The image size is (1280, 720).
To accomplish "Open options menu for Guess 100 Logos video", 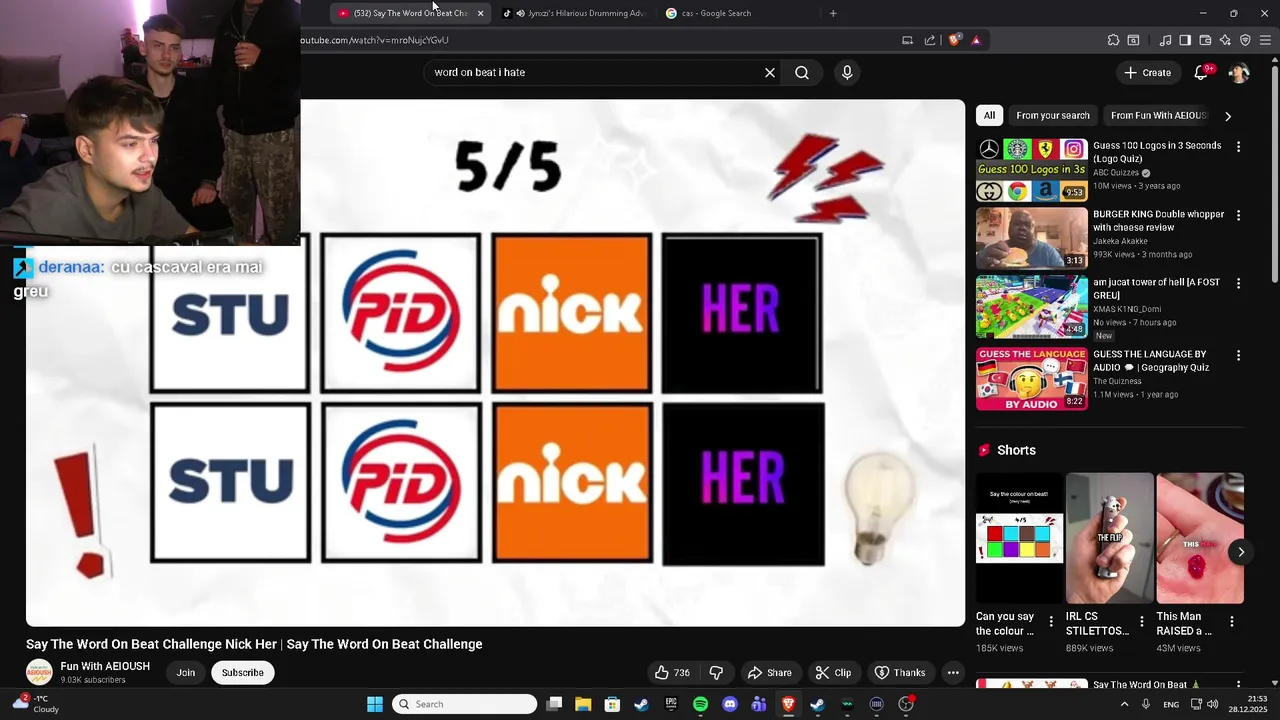I will [x=1238, y=147].
